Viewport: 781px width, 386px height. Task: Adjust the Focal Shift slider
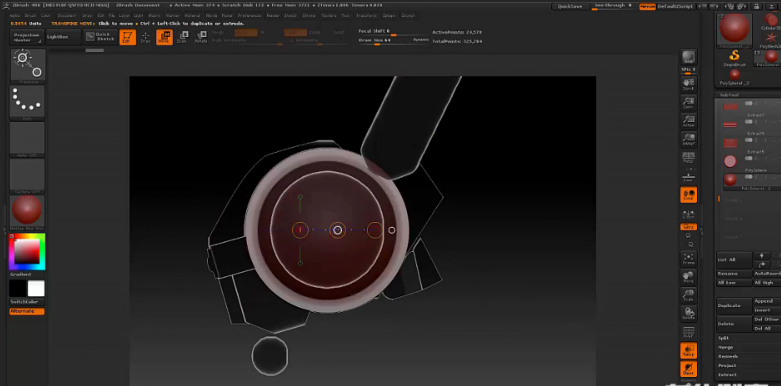click(x=393, y=31)
